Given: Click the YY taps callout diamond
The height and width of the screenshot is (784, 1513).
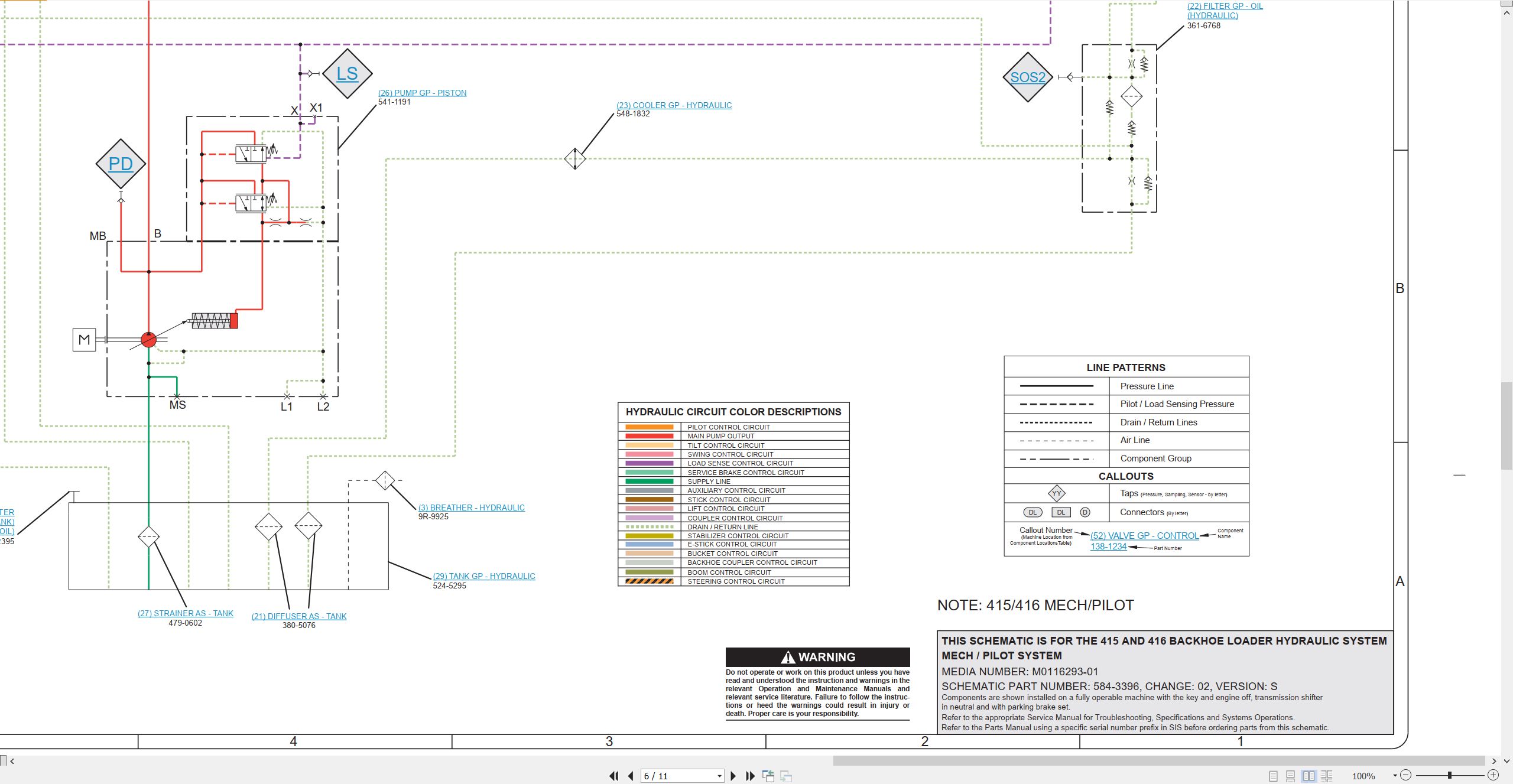Looking at the screenshot, I should (1056, 493).
